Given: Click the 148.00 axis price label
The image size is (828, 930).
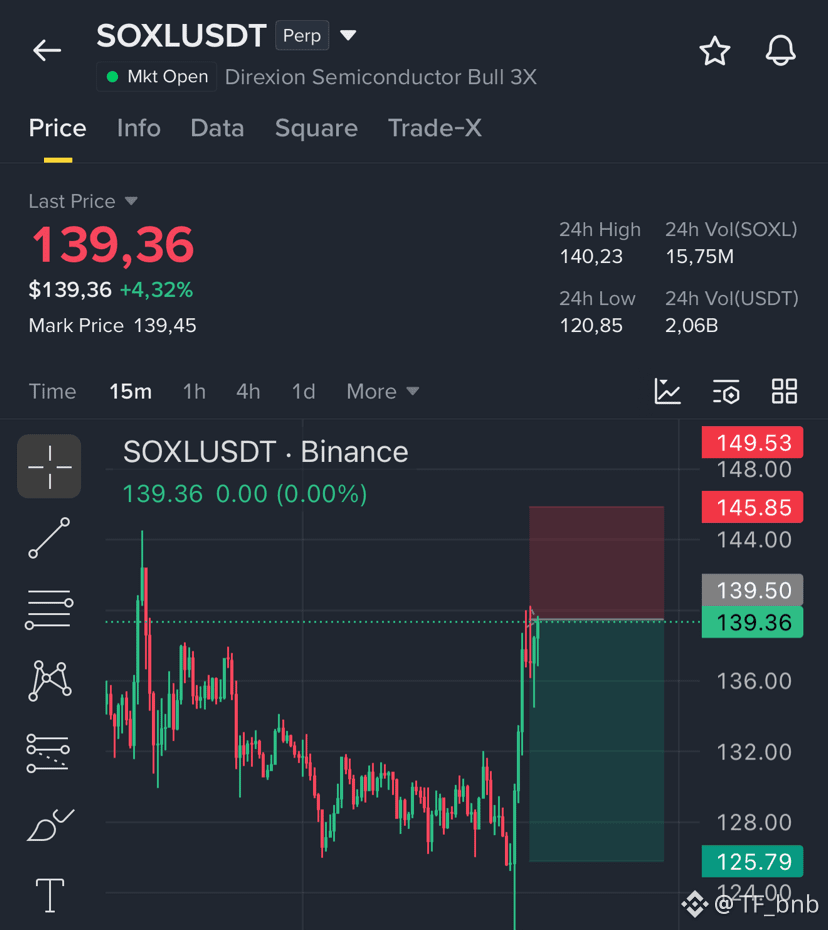Looking at the screenshot, I should pos(754,470).
